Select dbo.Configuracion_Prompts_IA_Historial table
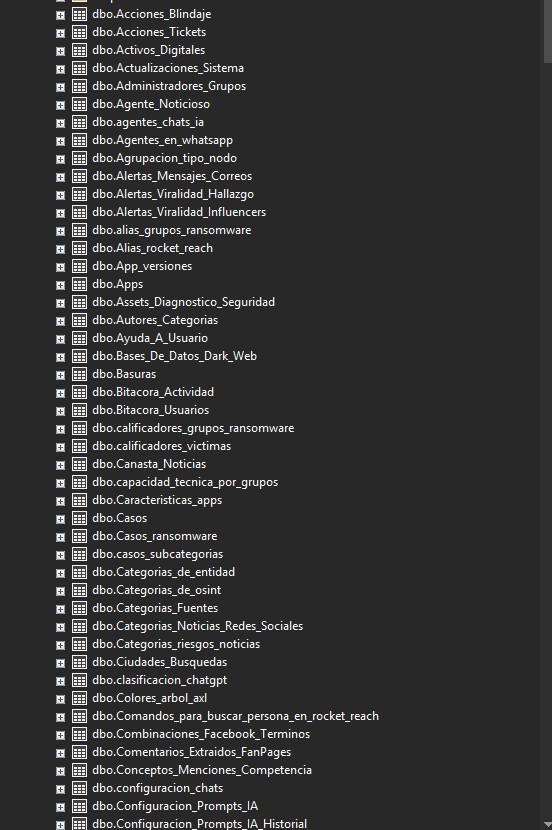Screen dimensions: 552x830 pos(200,824)
